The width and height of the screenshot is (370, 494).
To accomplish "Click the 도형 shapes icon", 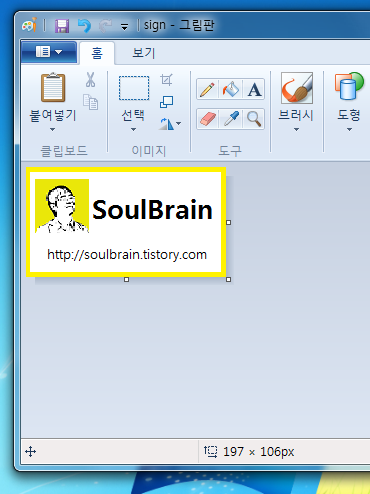I will tap(349, 86).
